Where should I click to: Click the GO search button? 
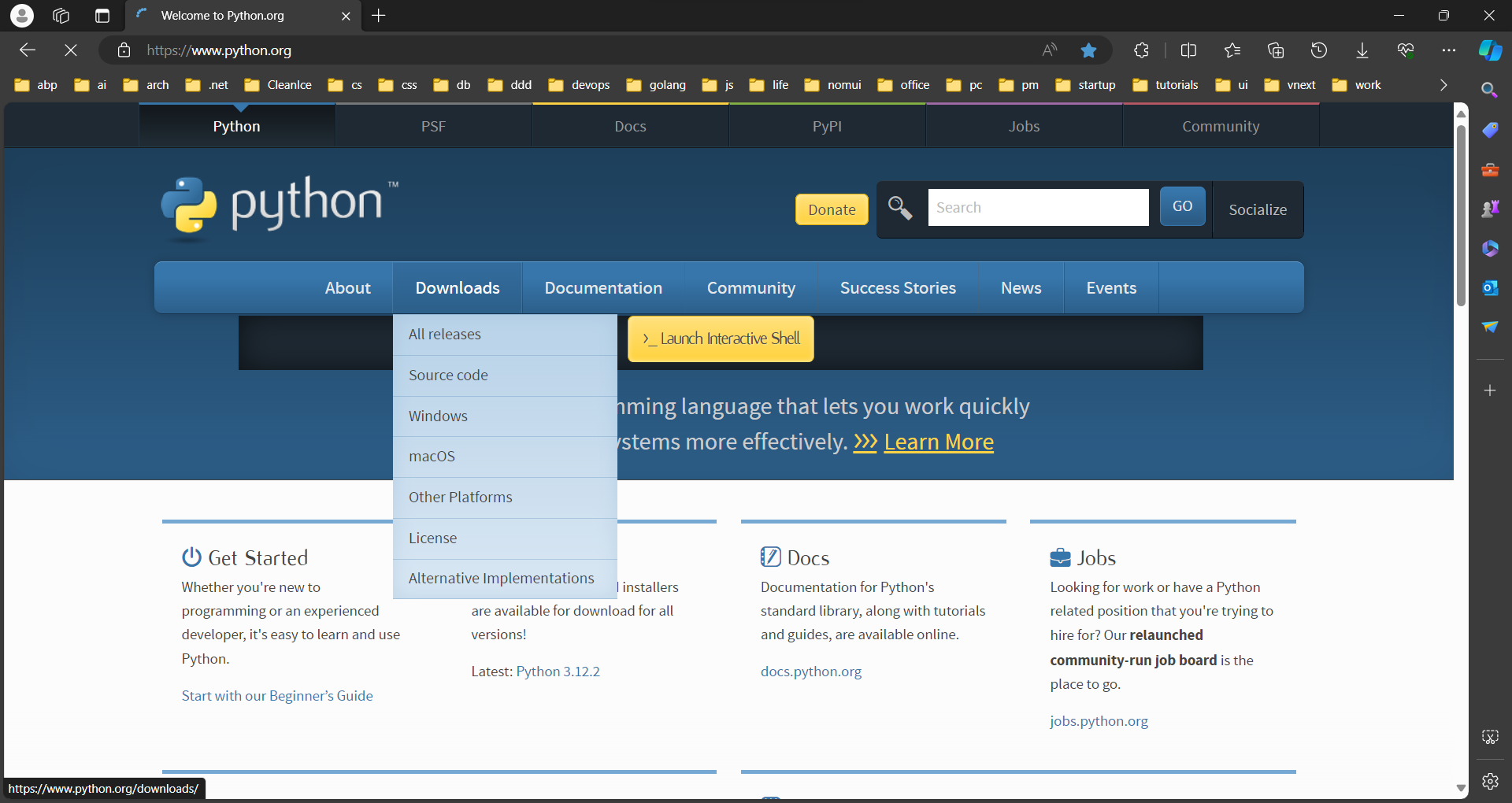pos(1182,206)
